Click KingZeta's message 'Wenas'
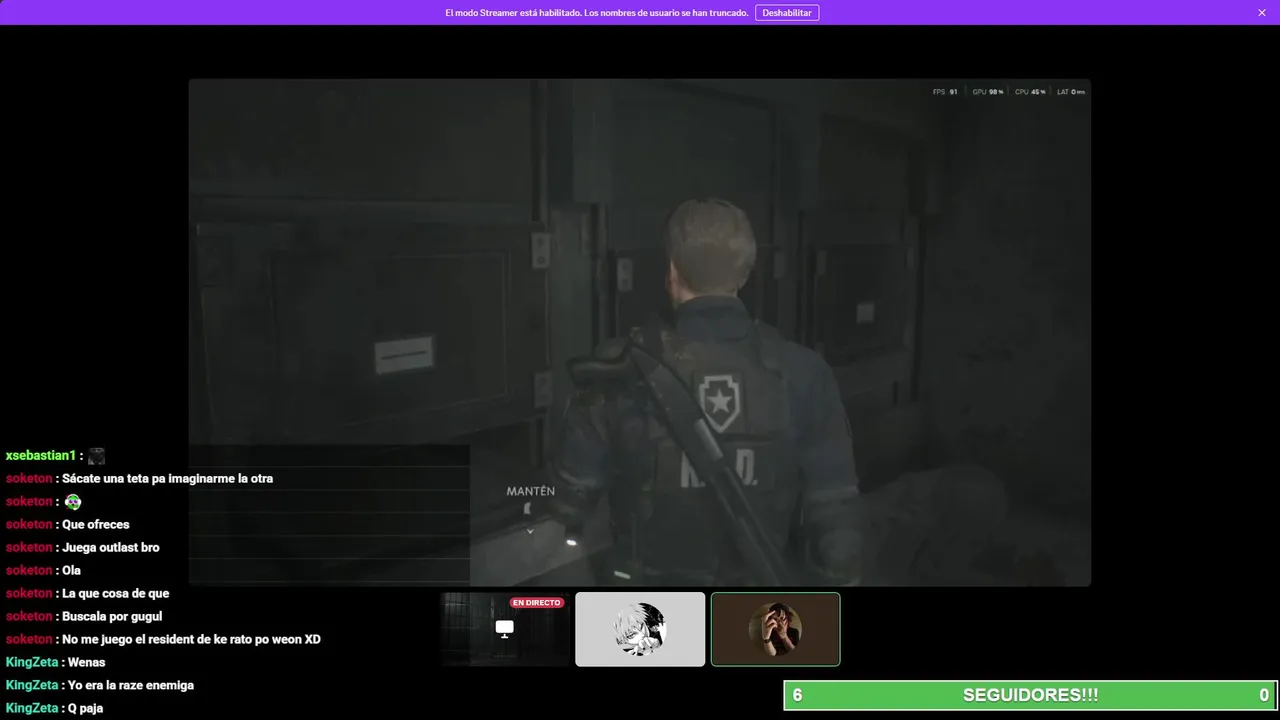Screen dimensions: 1280x720 pyautogui.click(x=86, y=663)
